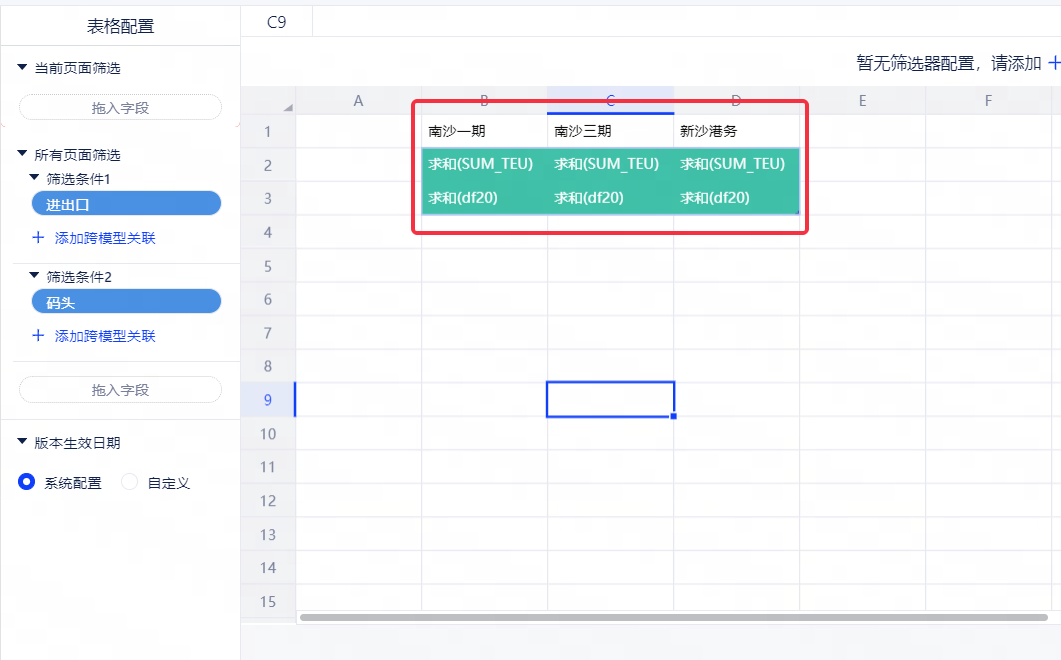The image size is (1061, 660).
Task: Collapse the 版本生效日期 section
Action: 22,442
